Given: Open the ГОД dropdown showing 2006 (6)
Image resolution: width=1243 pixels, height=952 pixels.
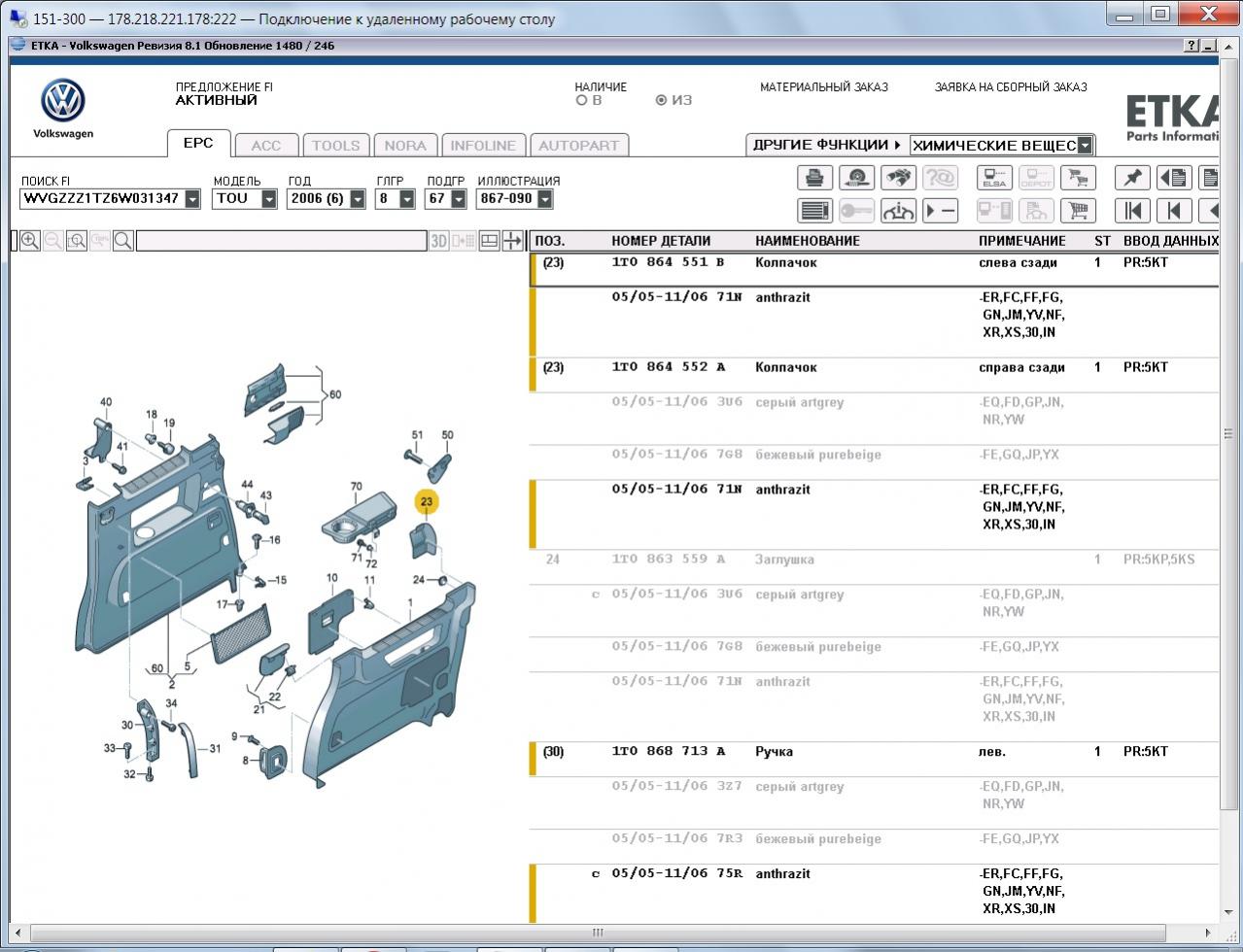Looking at the screenshot, I should 358,199.
